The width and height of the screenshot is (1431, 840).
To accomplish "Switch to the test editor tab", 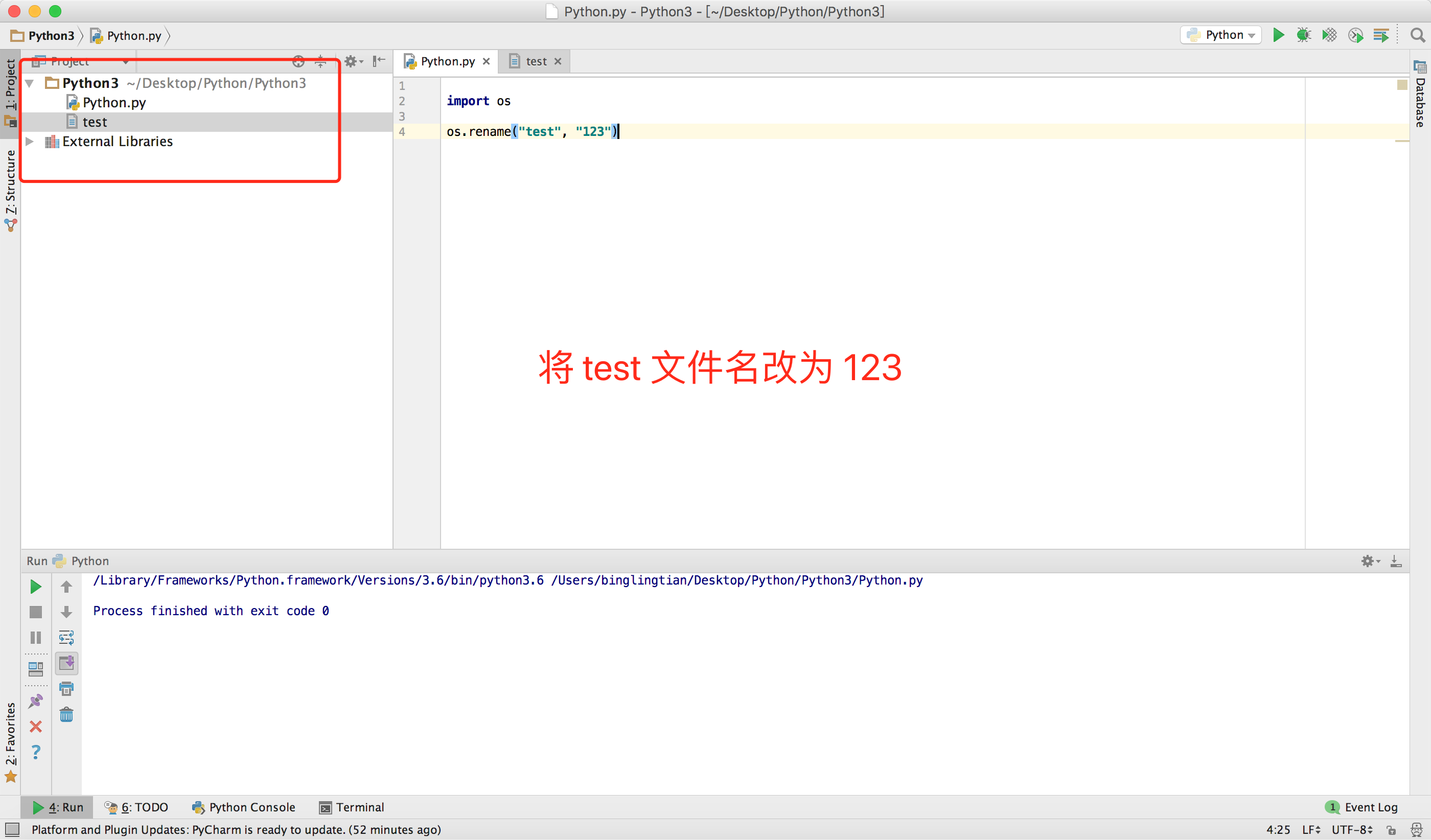I will pyautogui.click(x=536, y=61).
